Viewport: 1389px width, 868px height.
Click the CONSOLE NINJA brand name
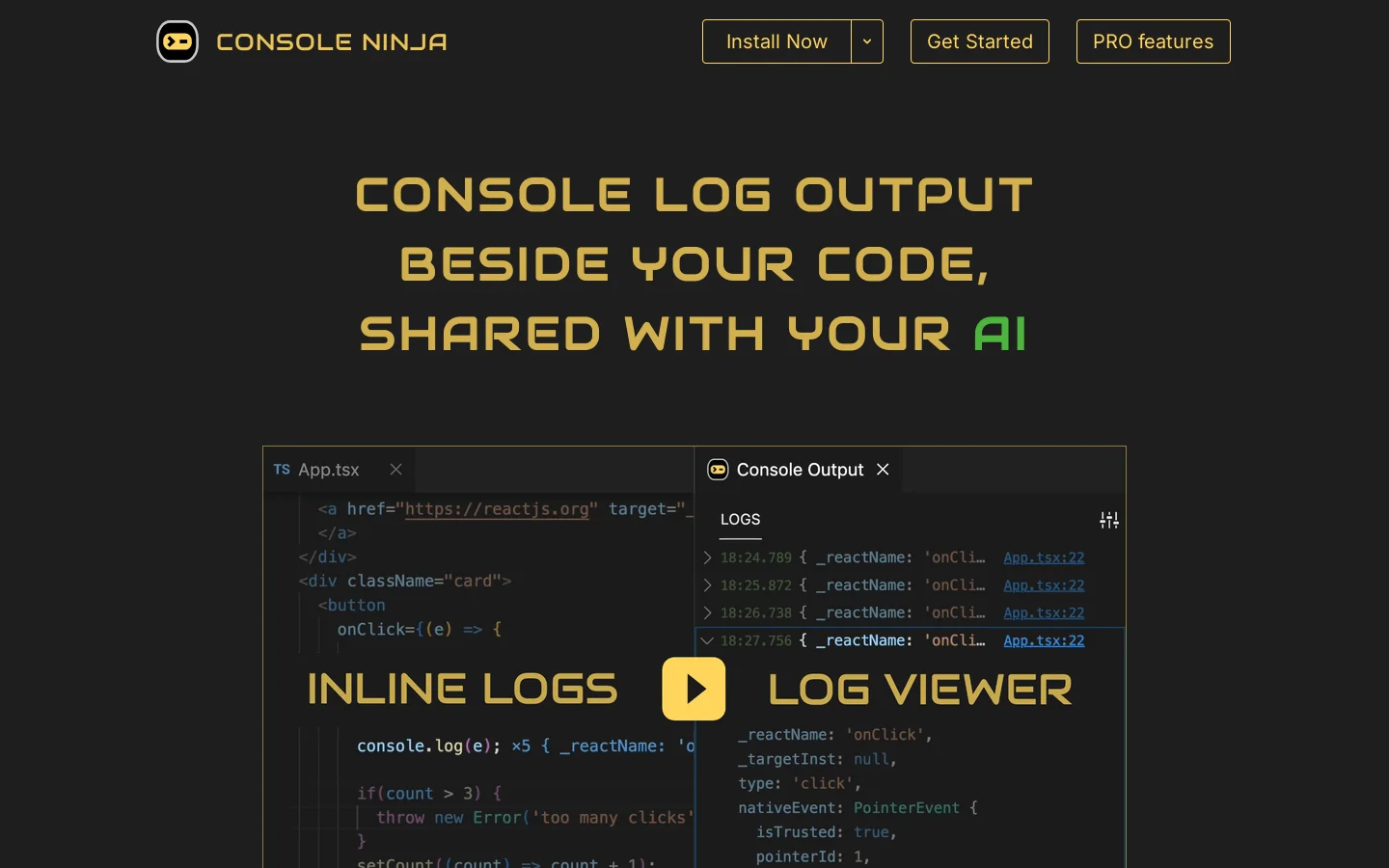coord(332,42)
